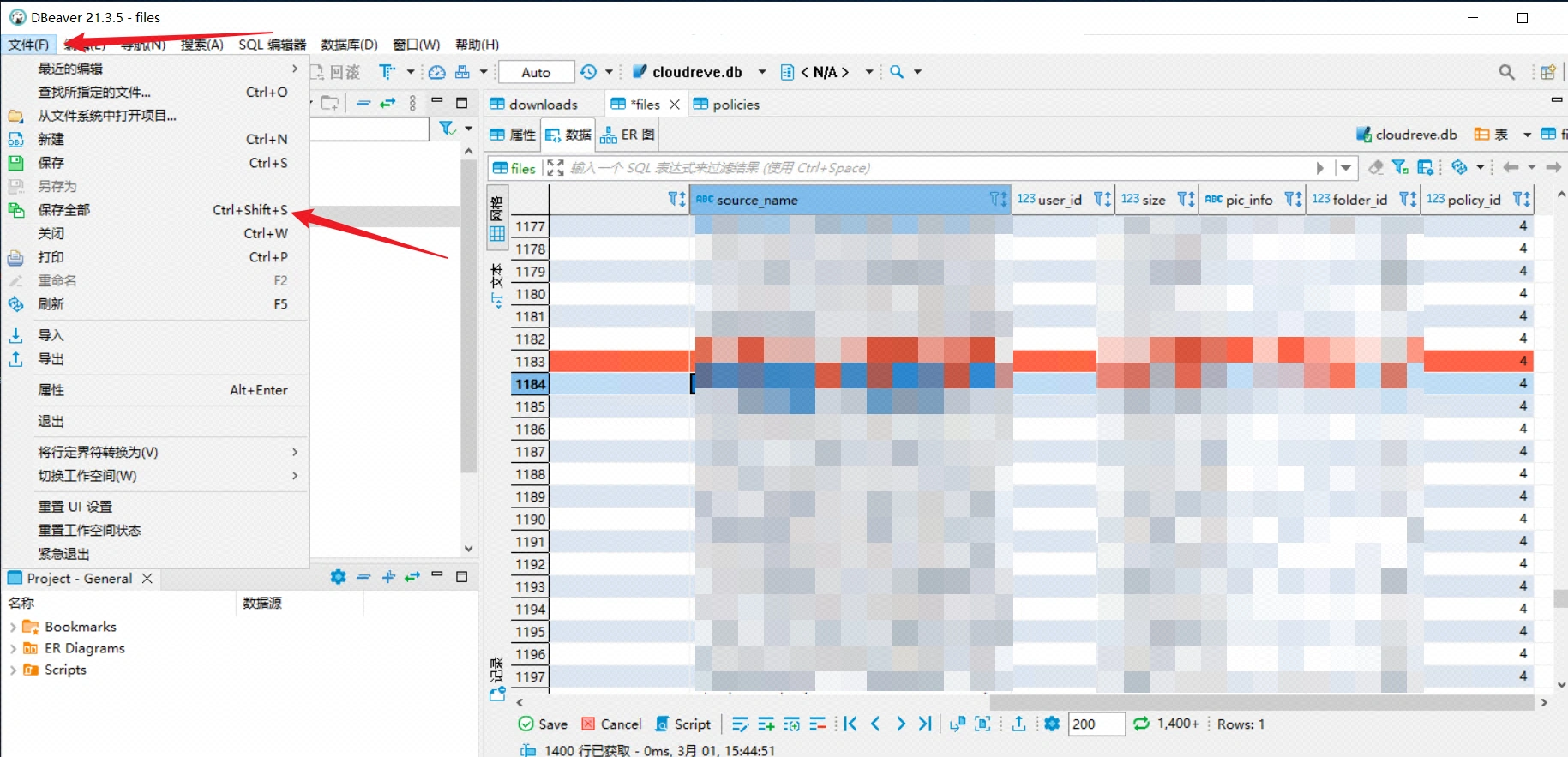Expand 将行定界符转换为(V) submenu
Screen dimensions: 1568x757
tap(154, 452)
